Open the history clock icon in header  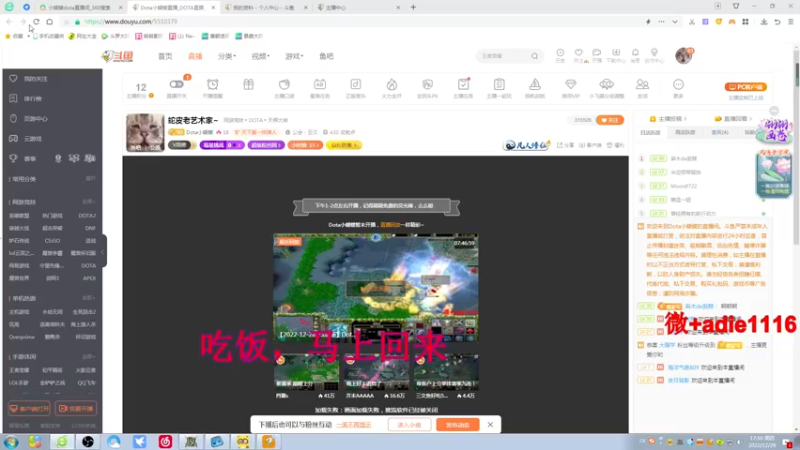560,53
